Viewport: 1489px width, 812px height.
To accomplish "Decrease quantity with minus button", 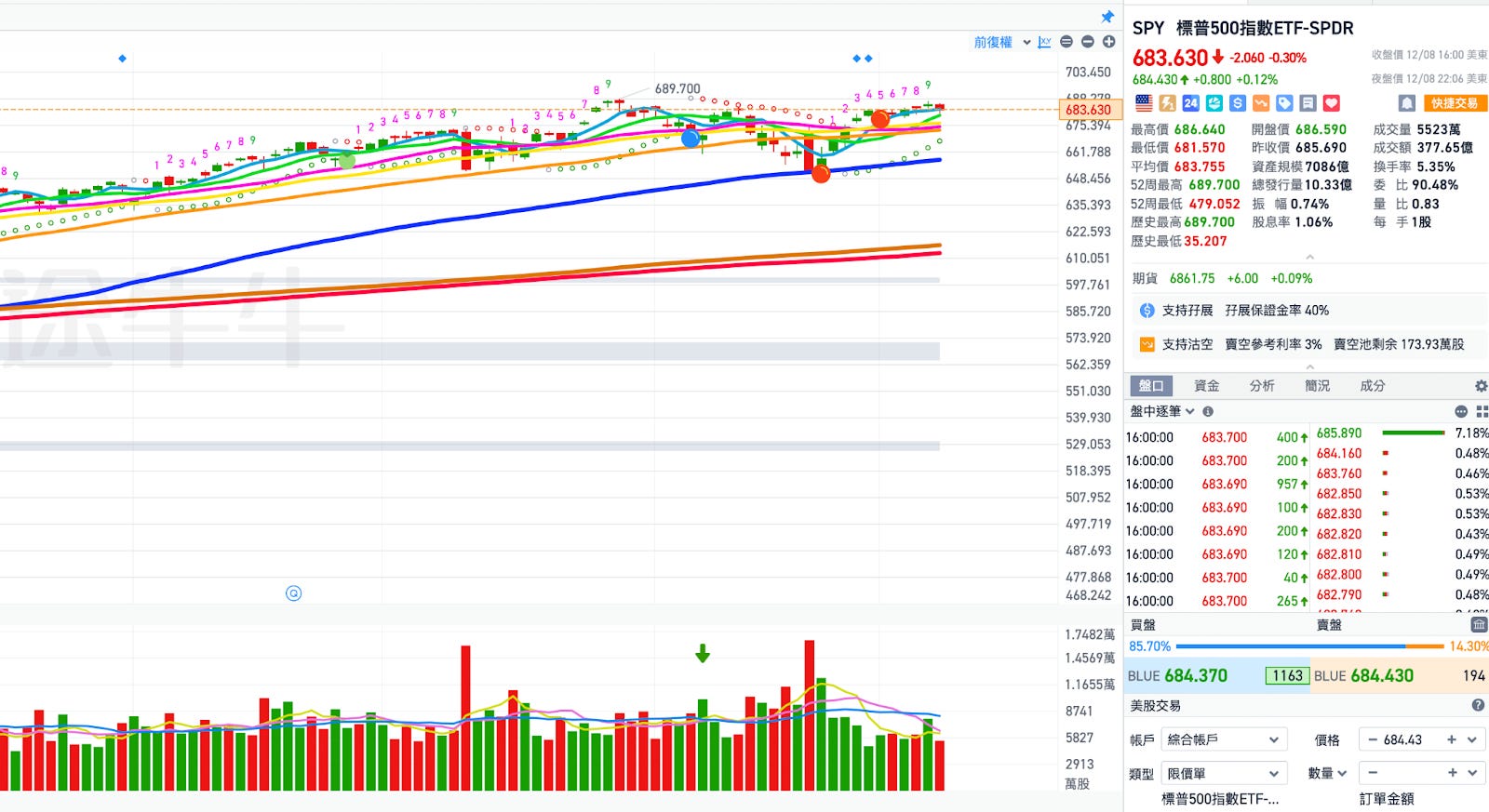I will (x=1373, y=774).
